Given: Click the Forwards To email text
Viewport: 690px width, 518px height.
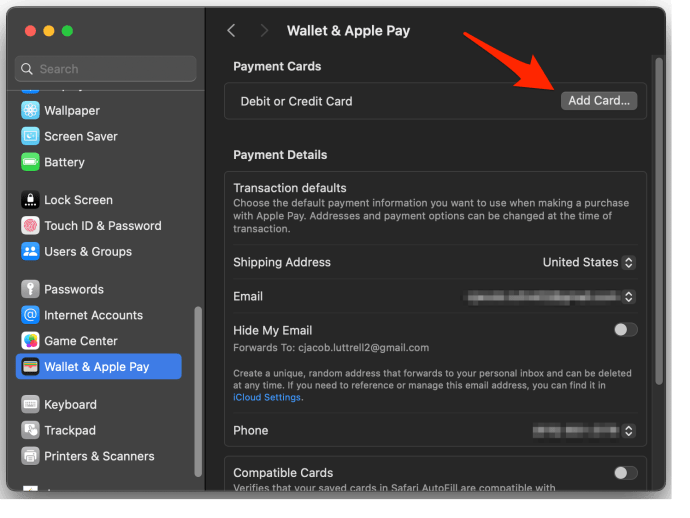Looking at the screenshot, I should (331, 348).
